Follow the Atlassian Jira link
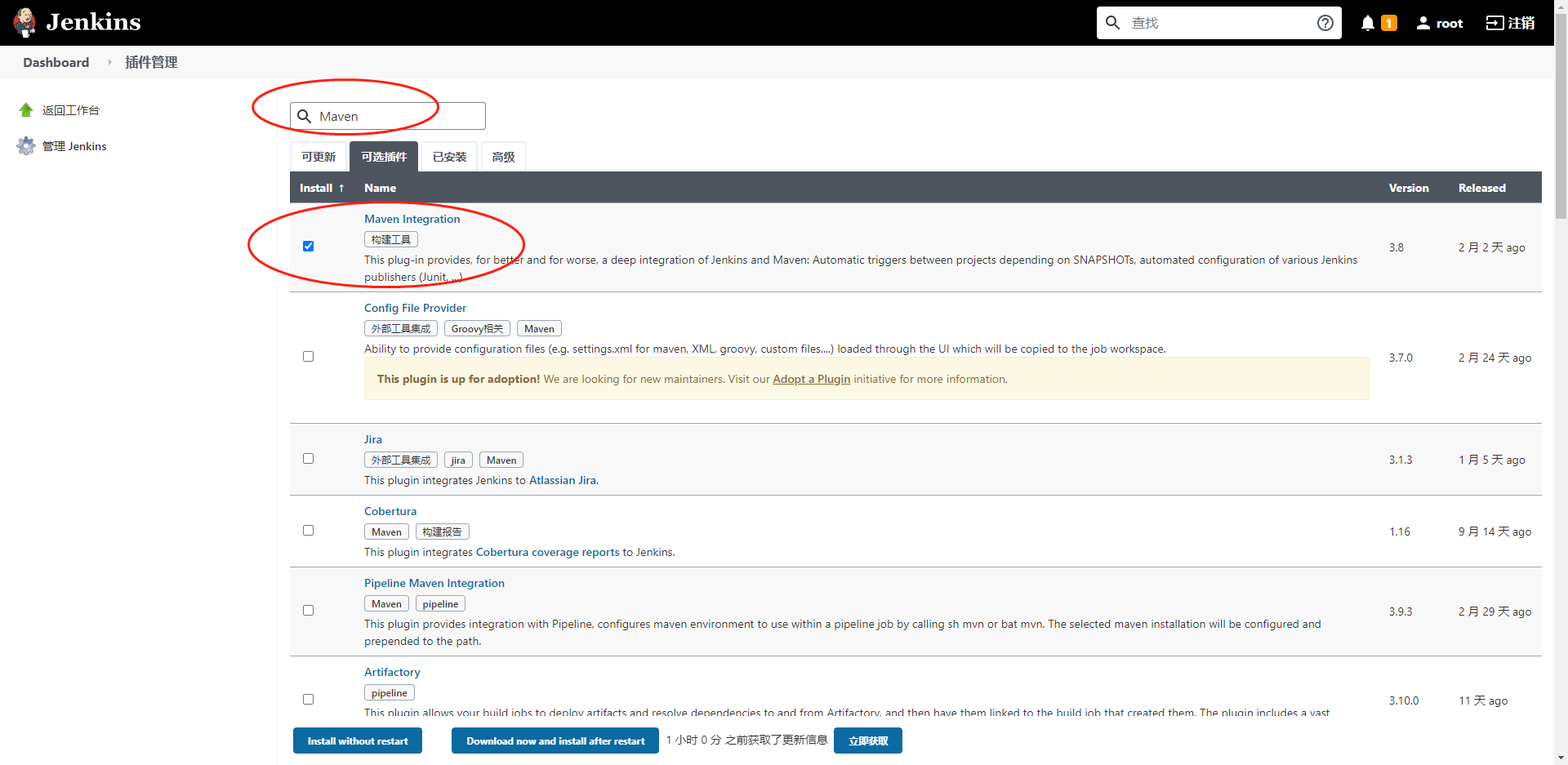1568x765 pixels. [563, 480]
